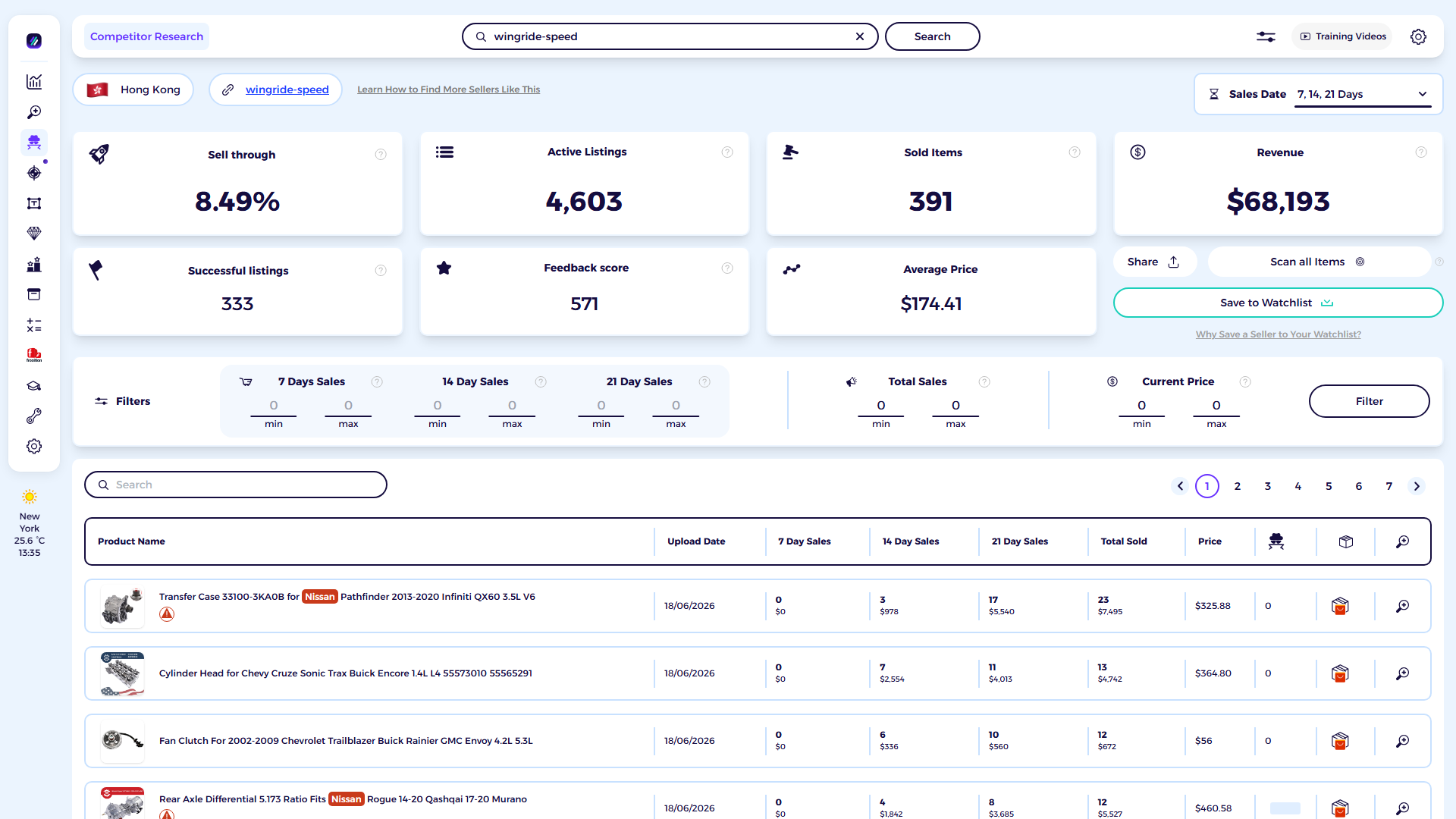Open Fan Clutch product title
Viewport: 1456px width, 819px height.
[x=346, y=741]
